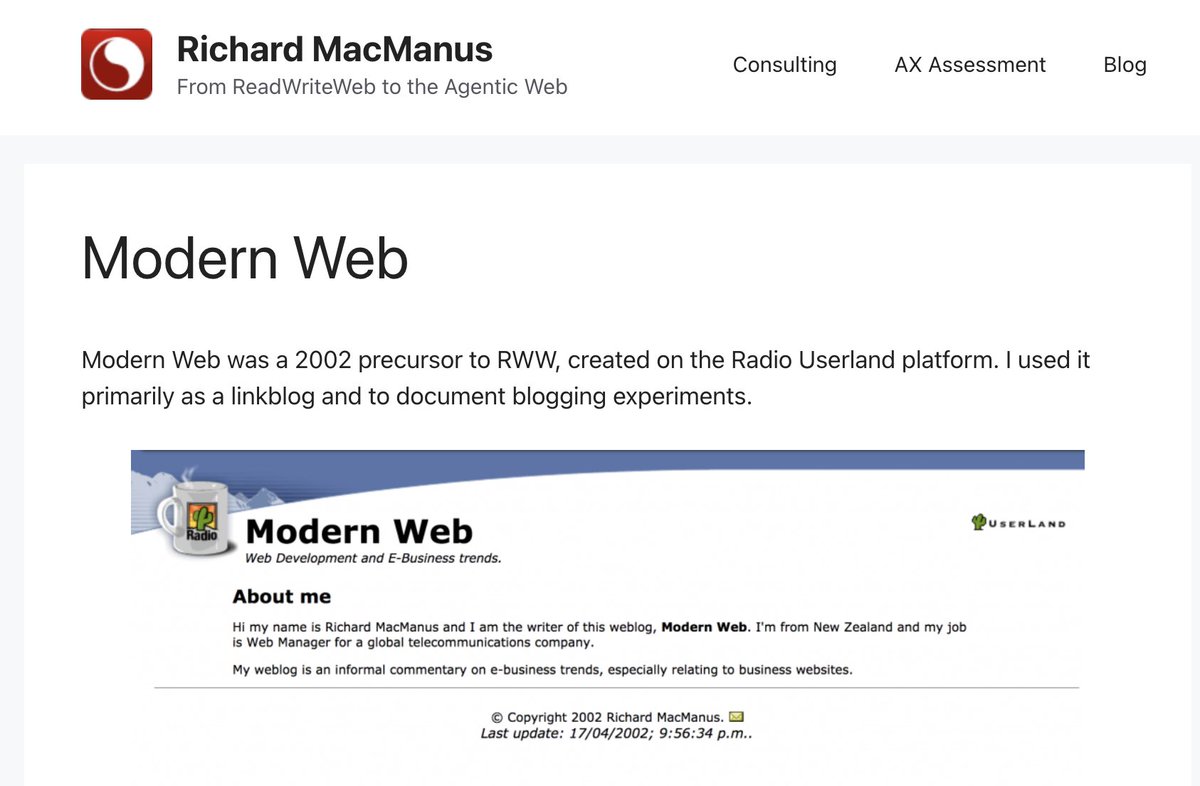Click paragraph starting 'Modern Web was a 2002 precursor'

coord(586,377)
